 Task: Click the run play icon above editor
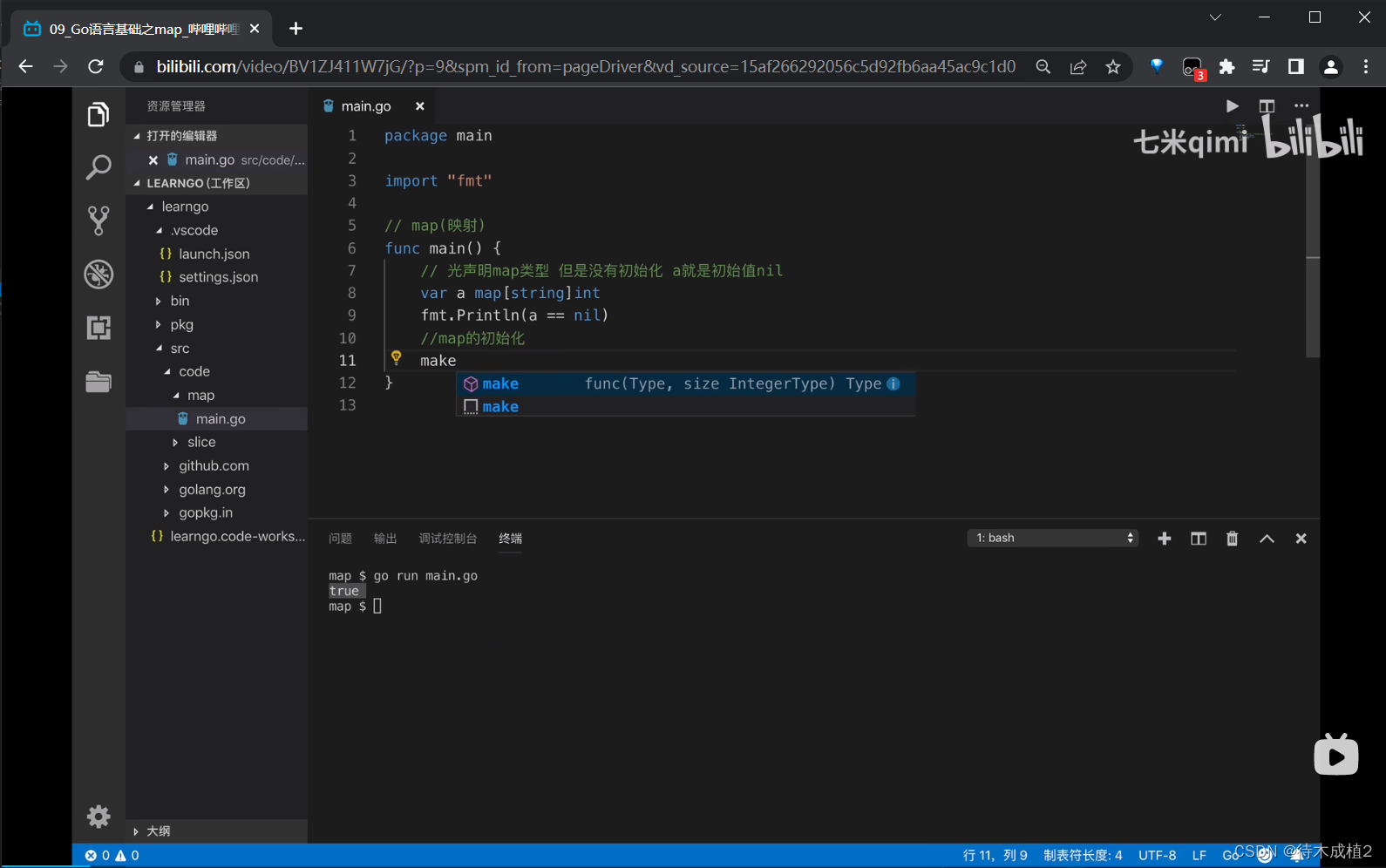click(1232, 106)
